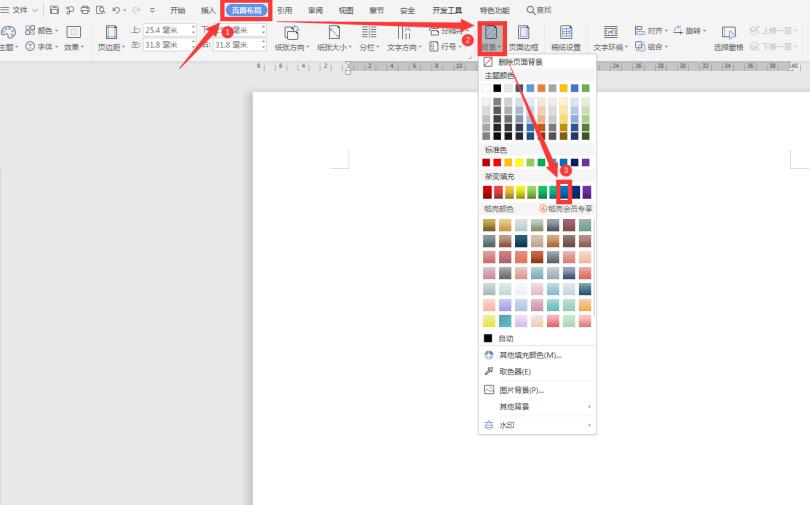Pick the purple gradient fill swatch

point(587,192)
